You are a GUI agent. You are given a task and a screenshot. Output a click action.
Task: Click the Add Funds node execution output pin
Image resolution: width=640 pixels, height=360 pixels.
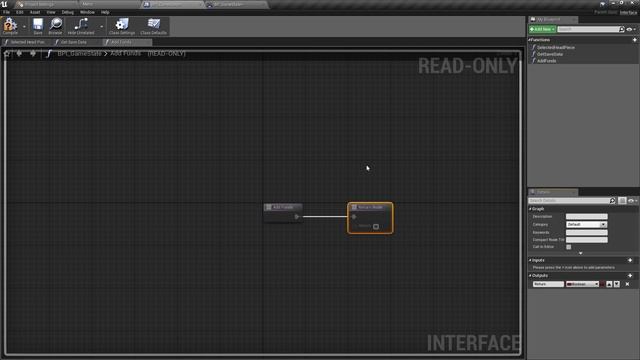tap(297, 217)
